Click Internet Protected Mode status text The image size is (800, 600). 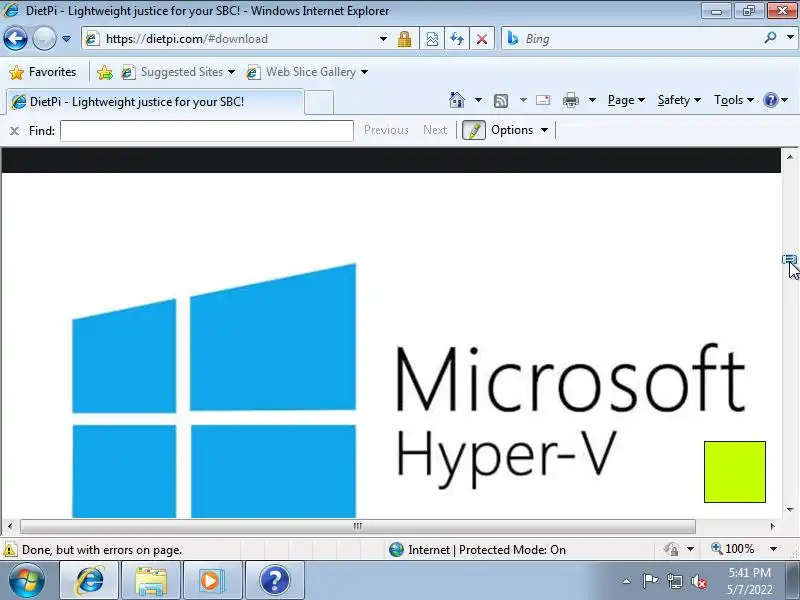point(487,550)
